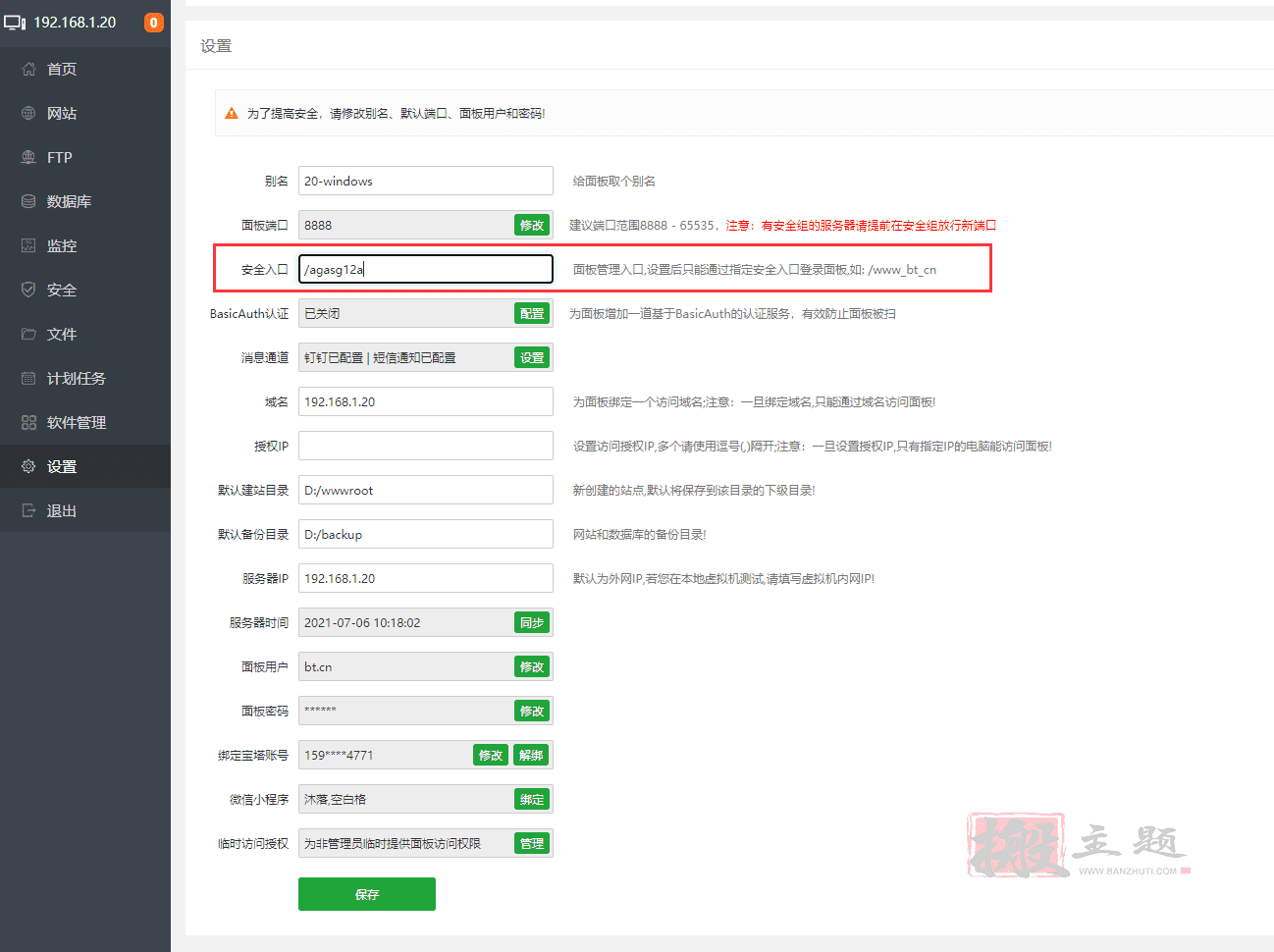
Task: Click the empty 授权IP input field
Action: point(426,446)
